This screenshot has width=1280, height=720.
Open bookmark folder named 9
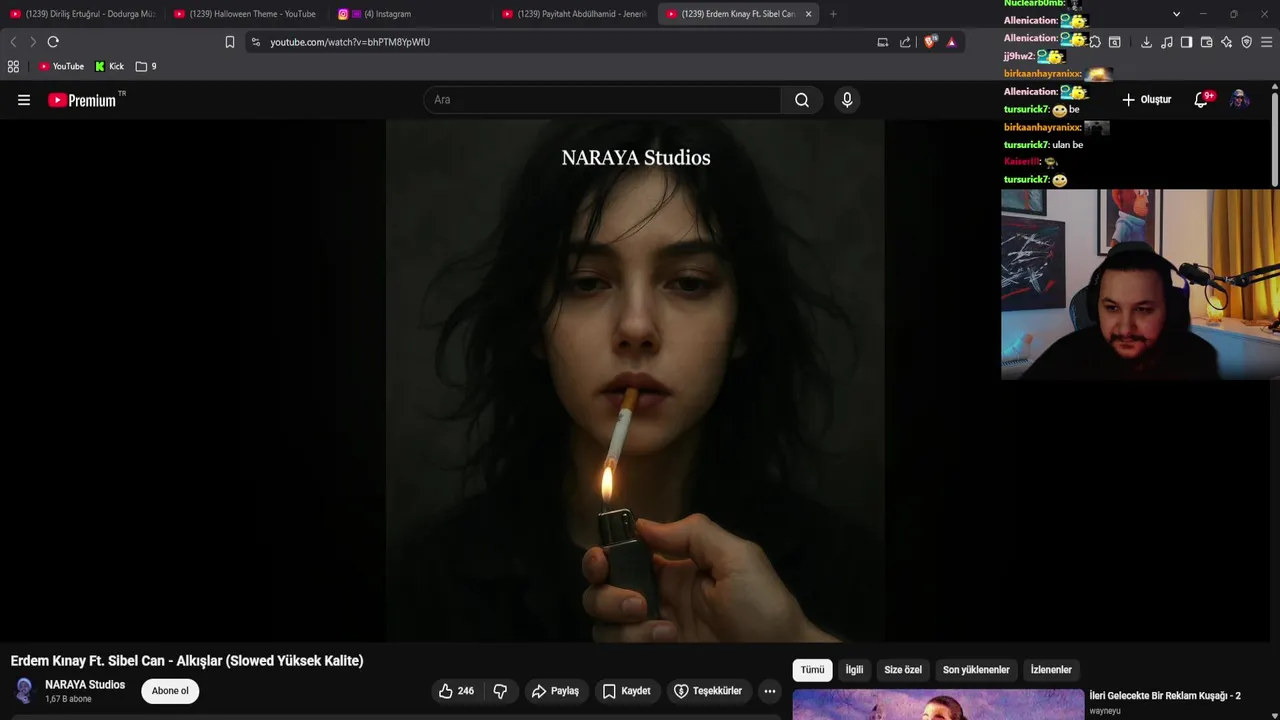[x=146, y=67]
